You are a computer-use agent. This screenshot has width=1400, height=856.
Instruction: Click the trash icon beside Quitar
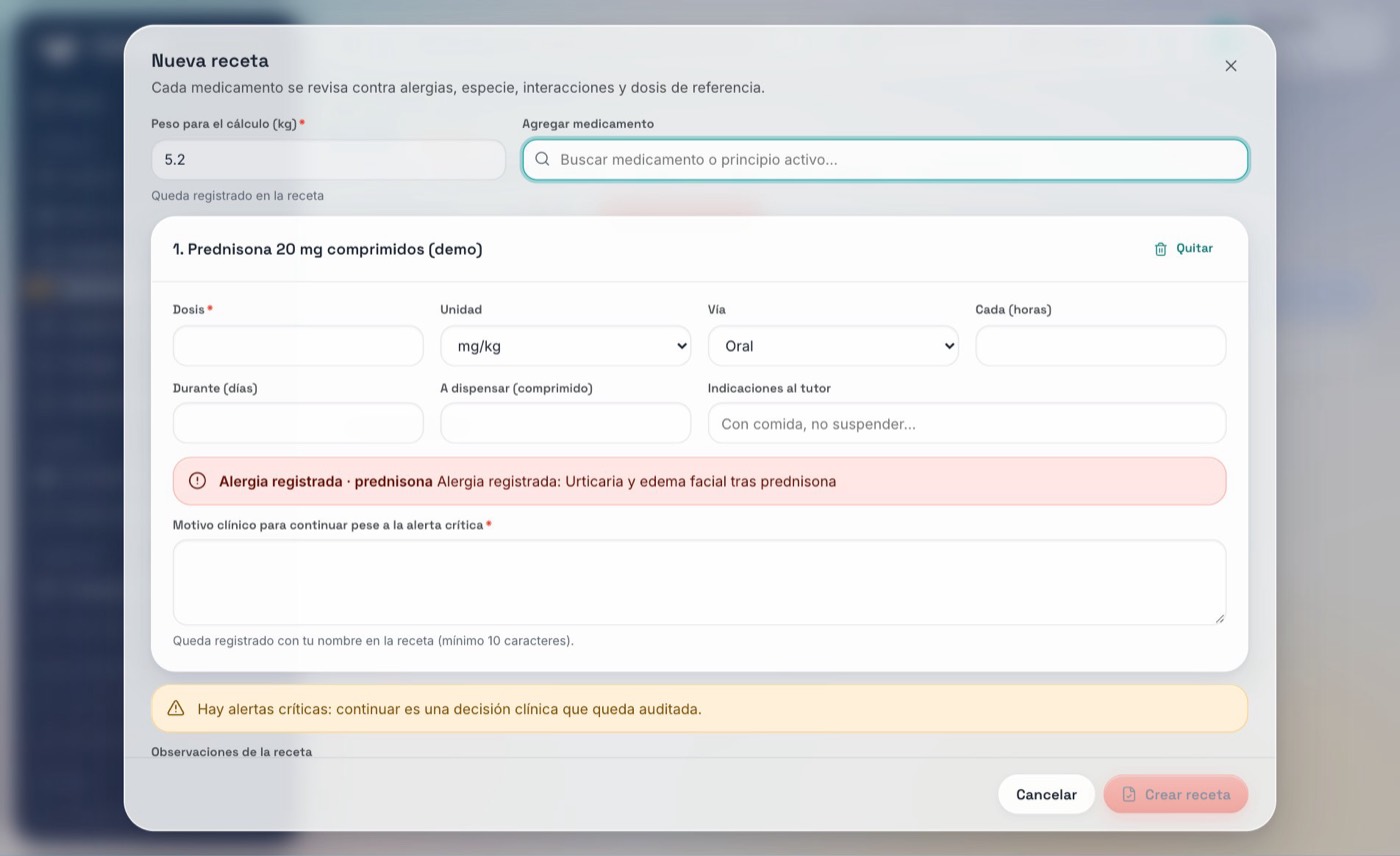1160,249
